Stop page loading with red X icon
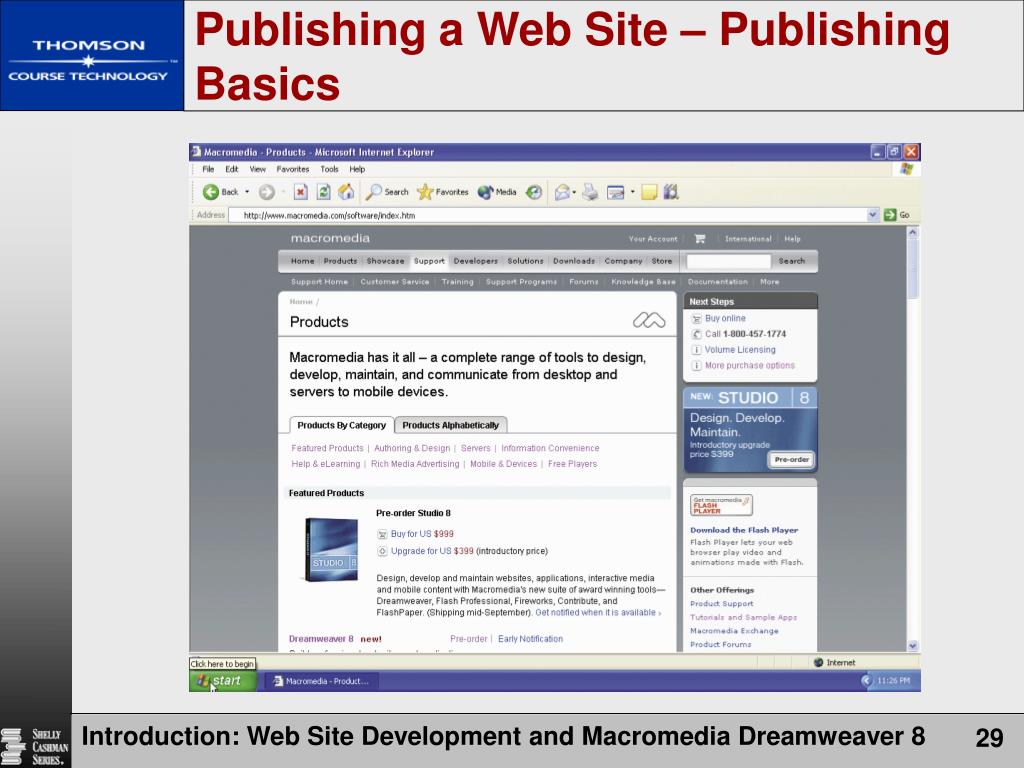The height and width of the screenshot is (768, 1024). point(300,192)
